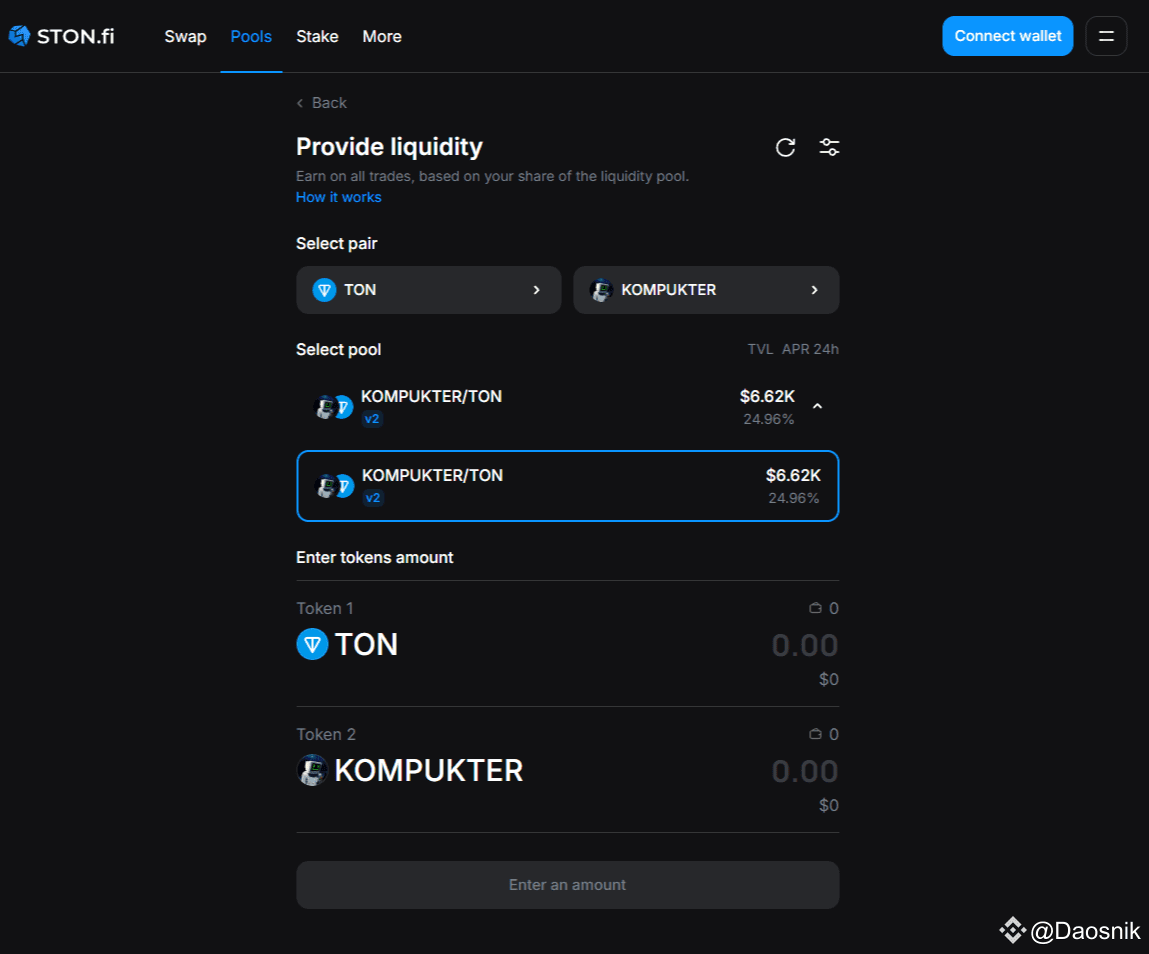
Task: Open the KOMPUKTER token selector
Action: coord(706,290)
